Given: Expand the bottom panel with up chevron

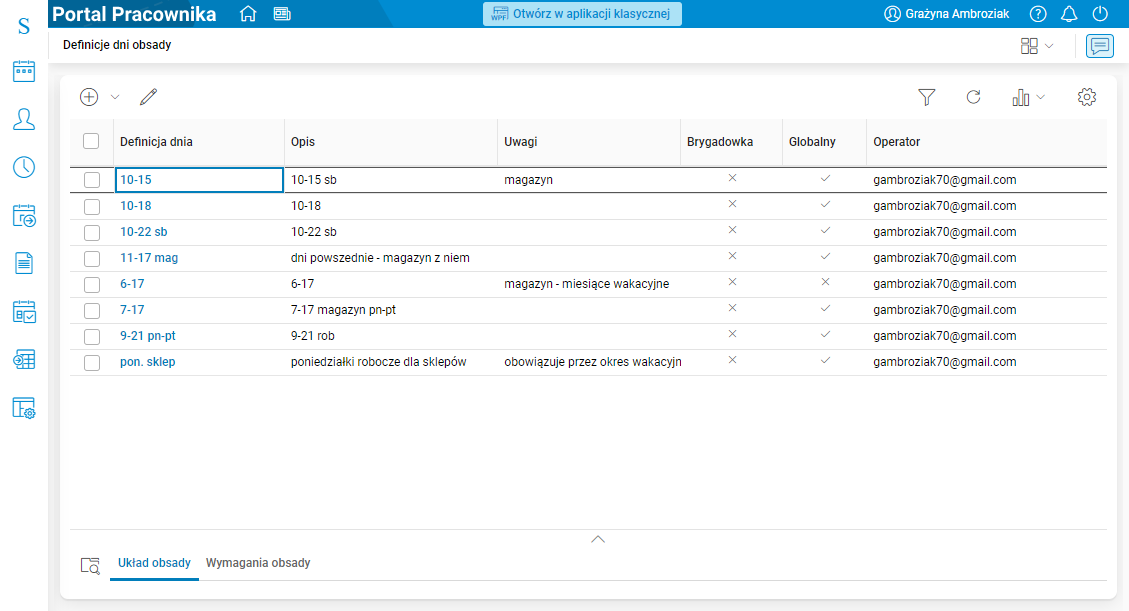Looking at the screenshot, I should [598, 539].
